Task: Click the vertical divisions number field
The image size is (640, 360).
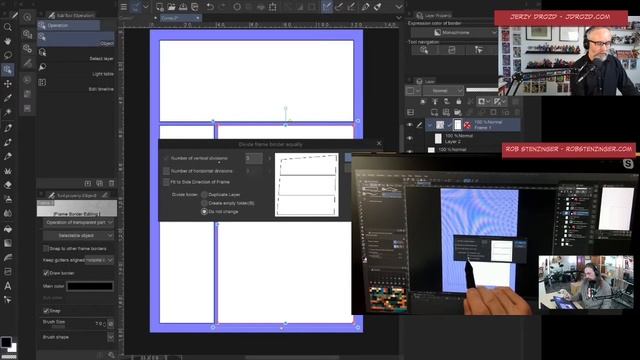Action: coord(254,158)
